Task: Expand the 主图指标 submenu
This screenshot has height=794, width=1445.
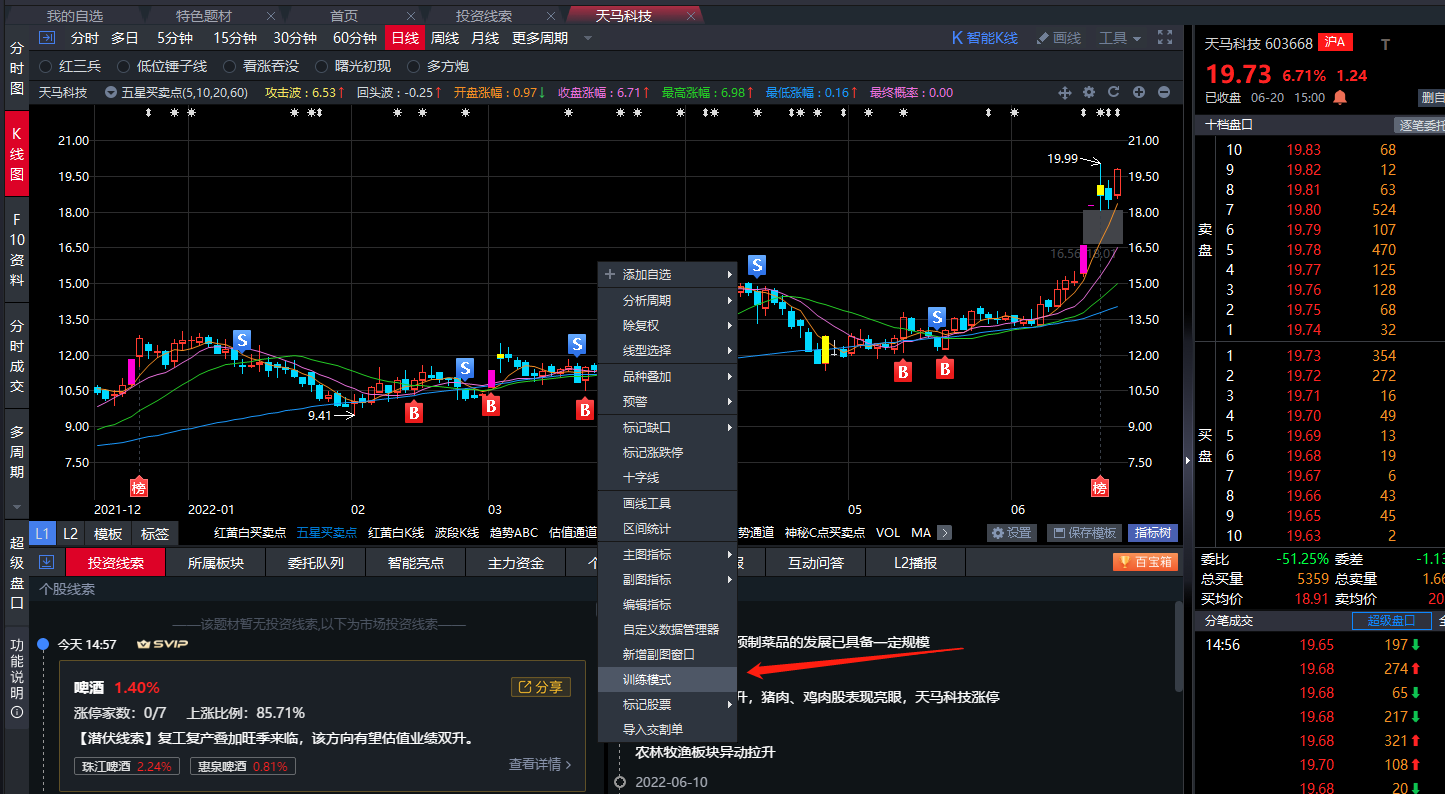Action: click(667, 554)
